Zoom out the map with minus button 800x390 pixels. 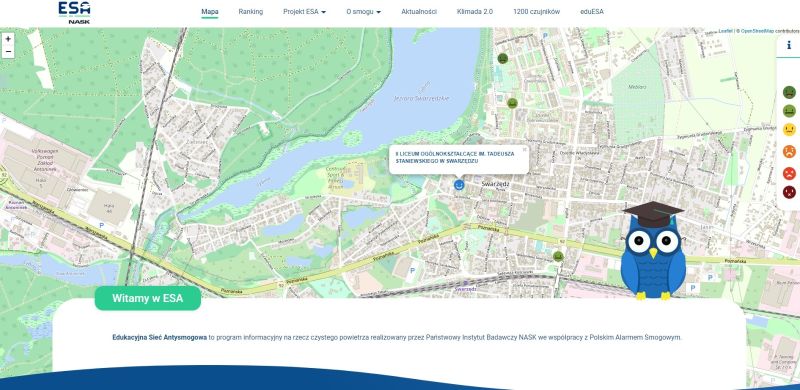8,52
